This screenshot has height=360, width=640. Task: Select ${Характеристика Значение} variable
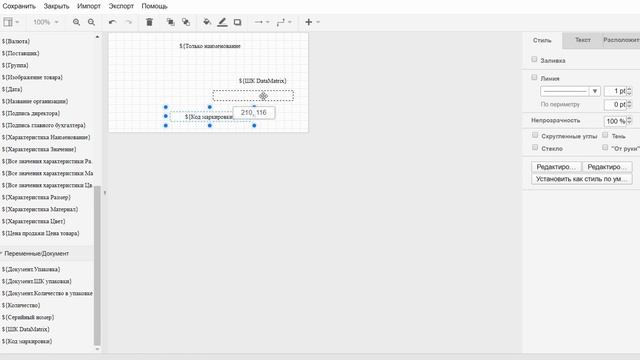(x=39, y=149)
